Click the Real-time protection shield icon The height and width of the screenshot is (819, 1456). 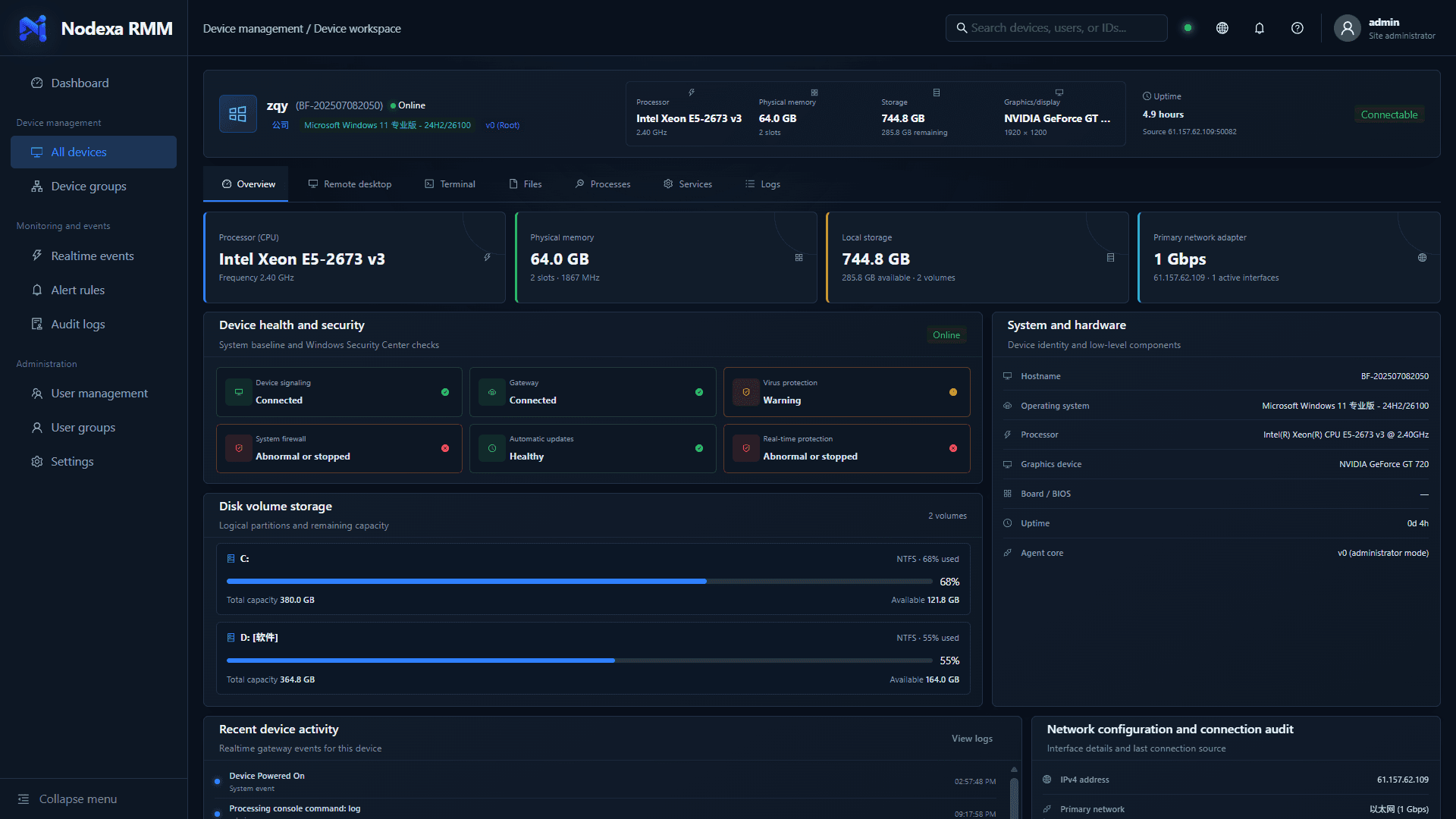[746, 448]
